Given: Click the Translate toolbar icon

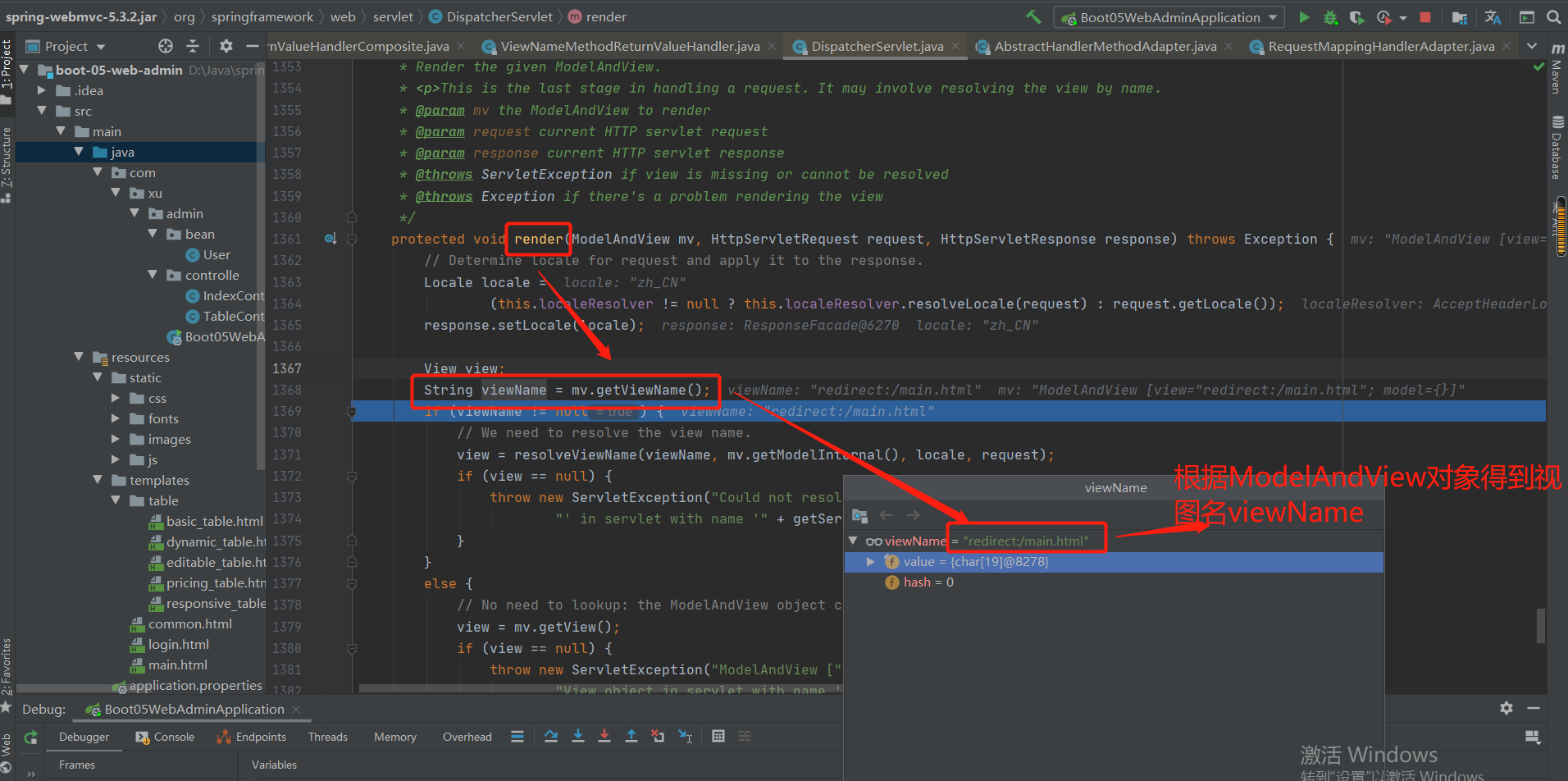Looking at the screenshot, I should 1493,16.
